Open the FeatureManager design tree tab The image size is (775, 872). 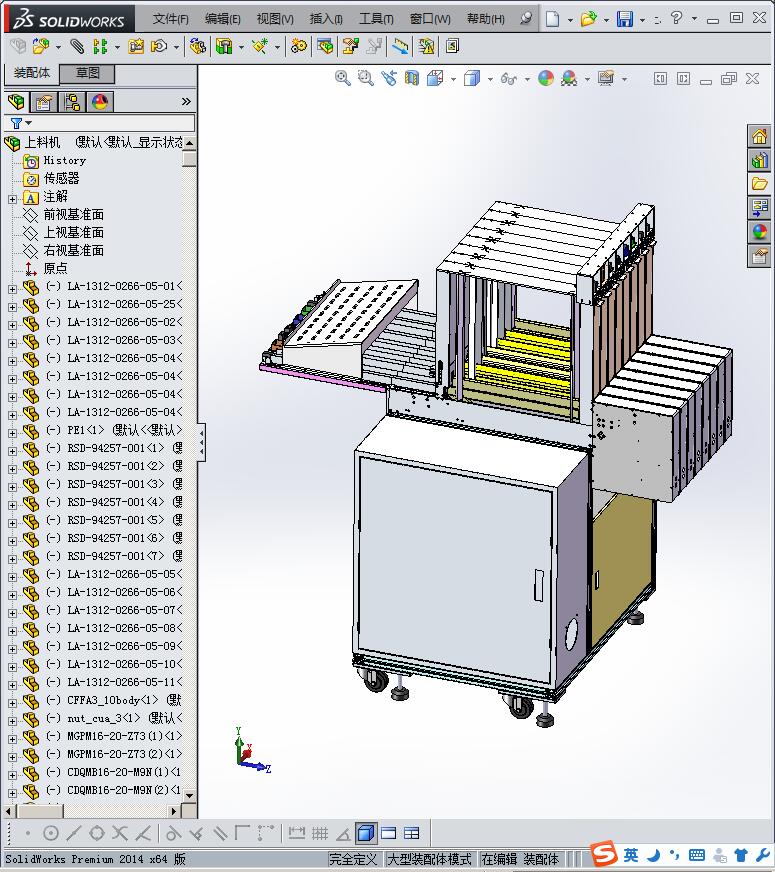17,102
